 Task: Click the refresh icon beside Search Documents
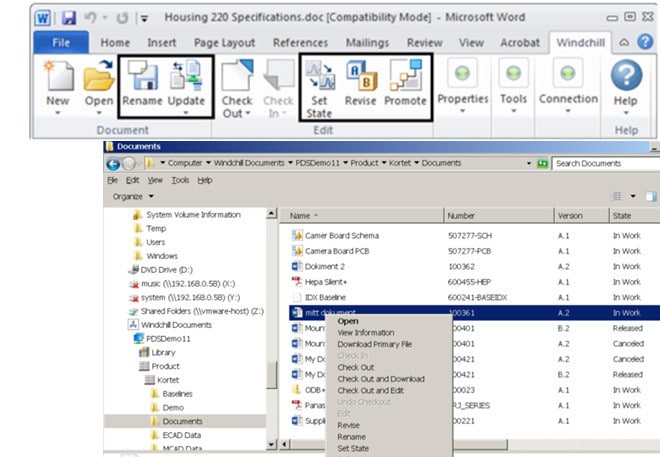[x=543, y=164]
